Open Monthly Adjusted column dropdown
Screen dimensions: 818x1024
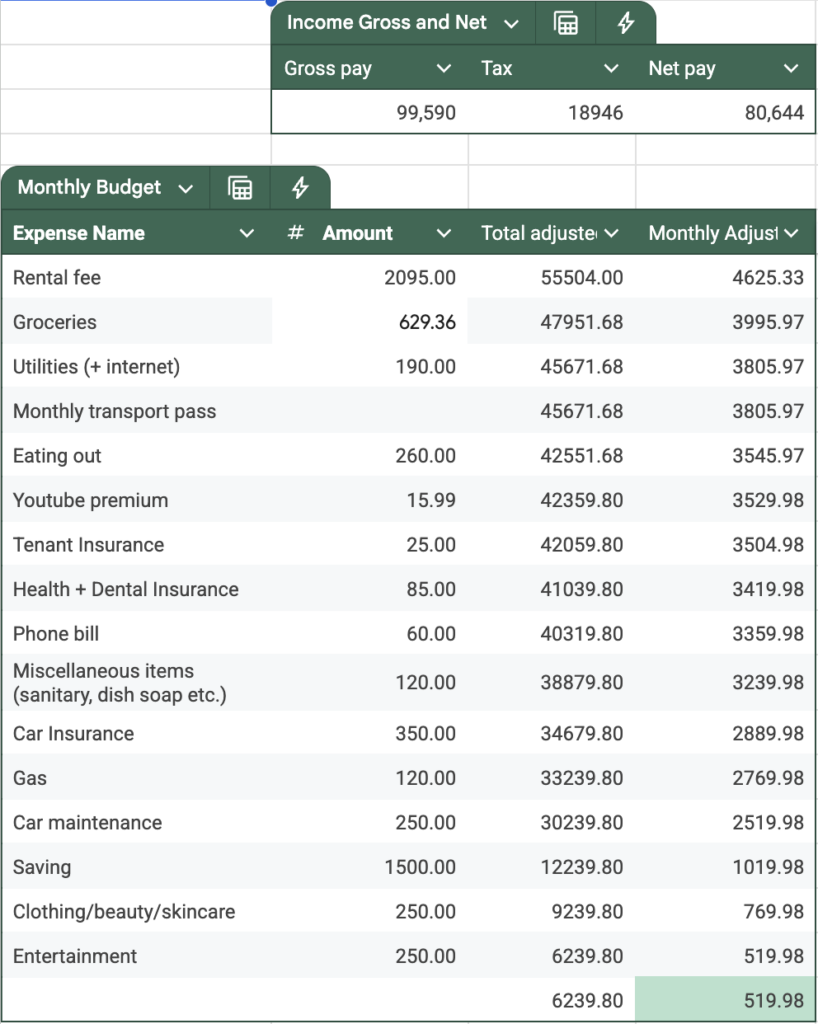(791, 233)
